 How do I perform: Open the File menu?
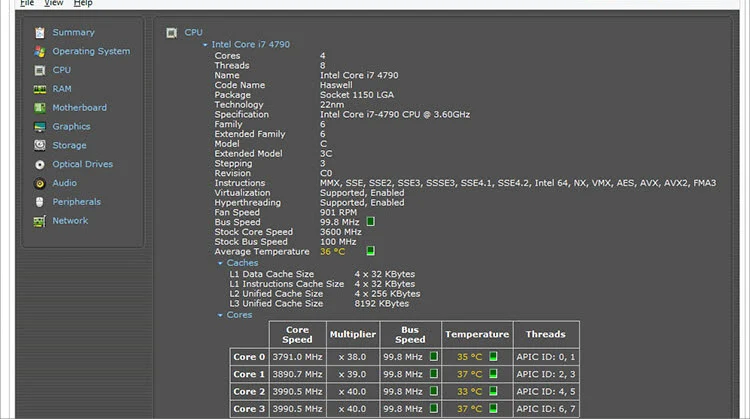pos(27,3)
